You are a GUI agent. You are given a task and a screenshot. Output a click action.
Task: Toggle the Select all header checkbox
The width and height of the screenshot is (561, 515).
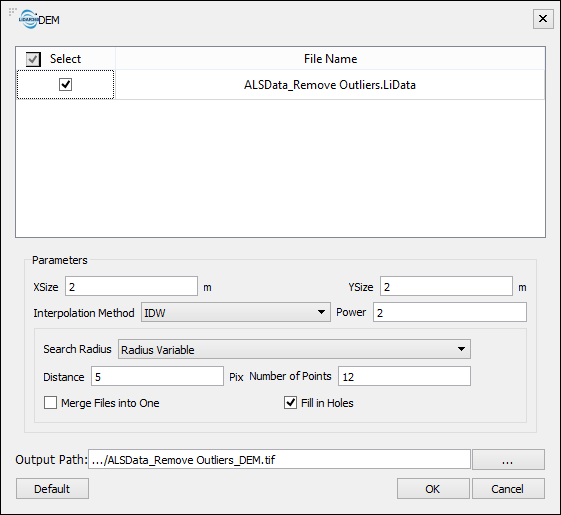click(x=33, y=59)
